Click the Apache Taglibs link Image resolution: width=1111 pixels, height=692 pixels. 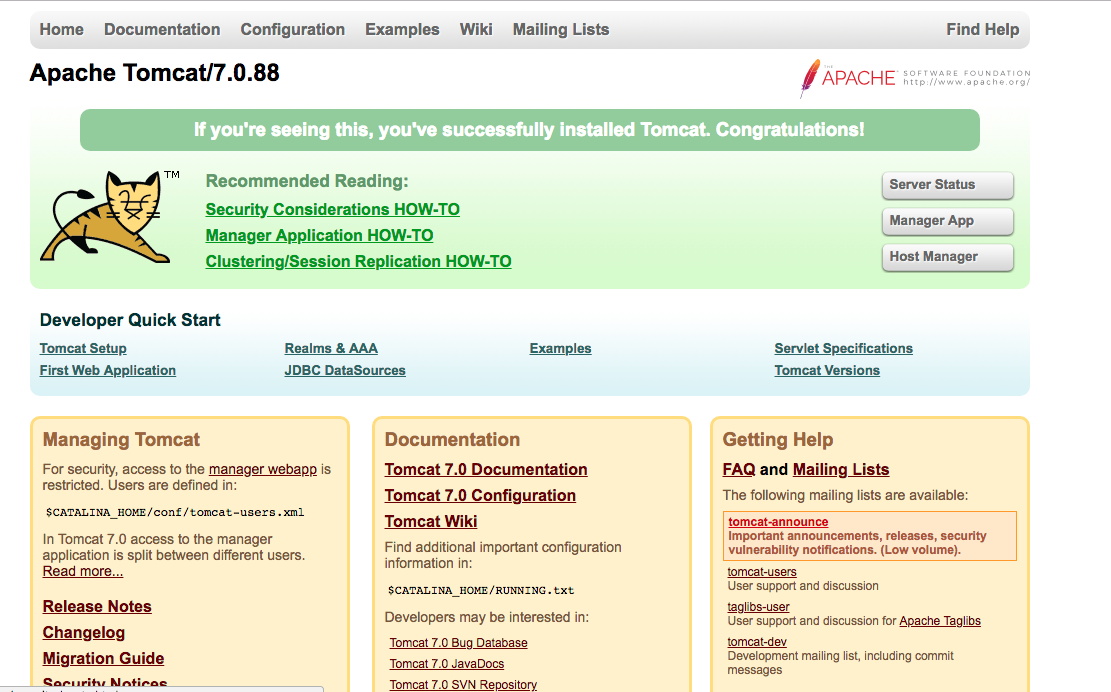pyautogui.click(x=940, y=621)
